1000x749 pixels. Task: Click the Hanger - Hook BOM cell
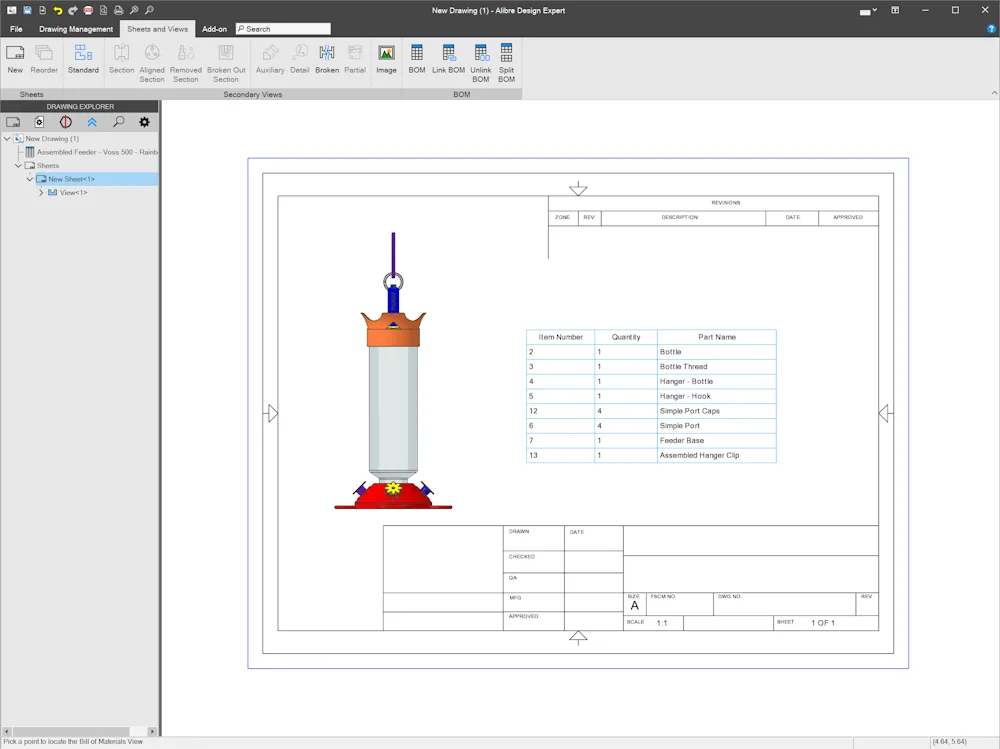(x=717, y=396)
